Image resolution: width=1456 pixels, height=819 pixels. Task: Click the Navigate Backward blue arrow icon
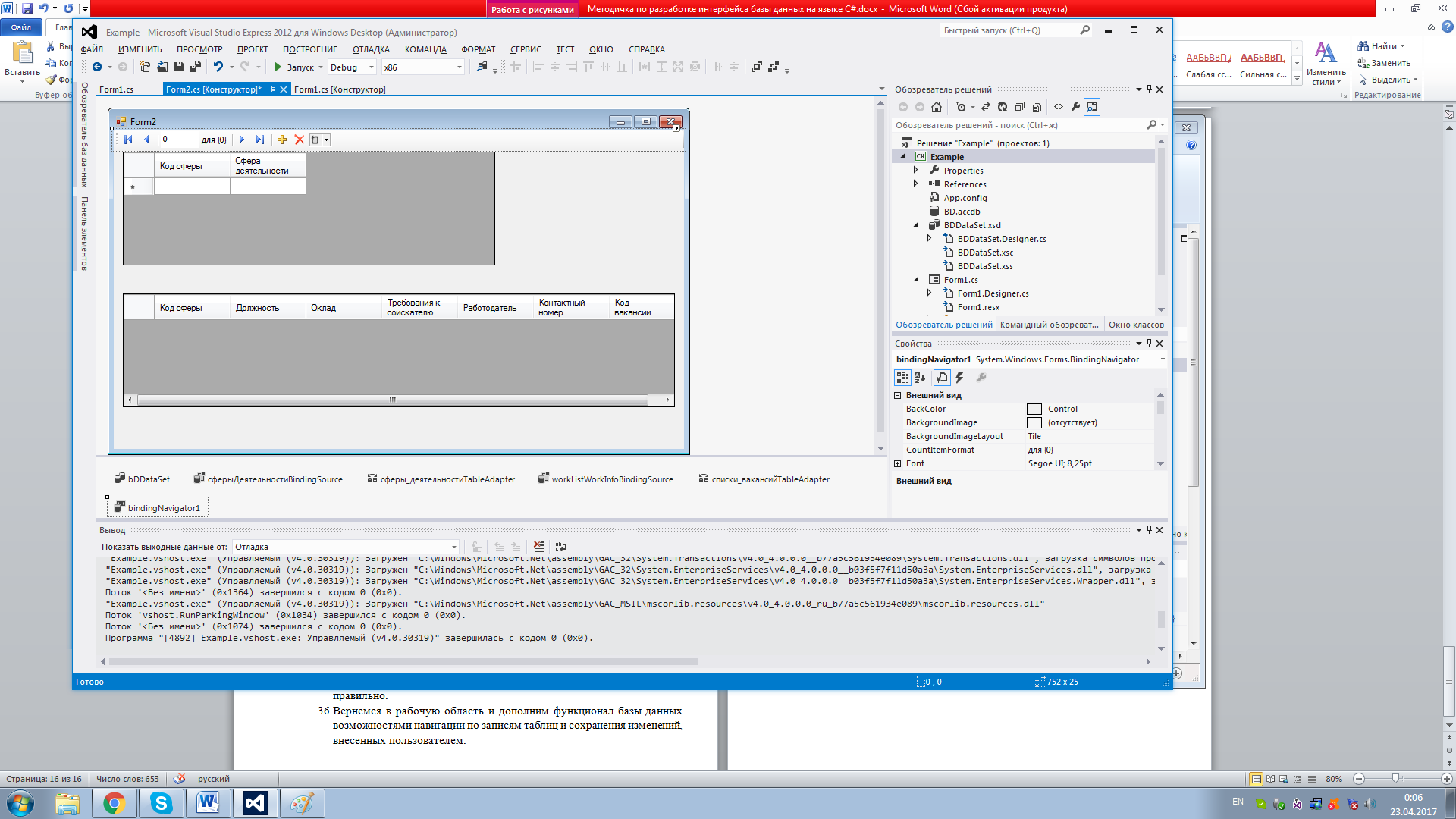click(x=97, y=67)
